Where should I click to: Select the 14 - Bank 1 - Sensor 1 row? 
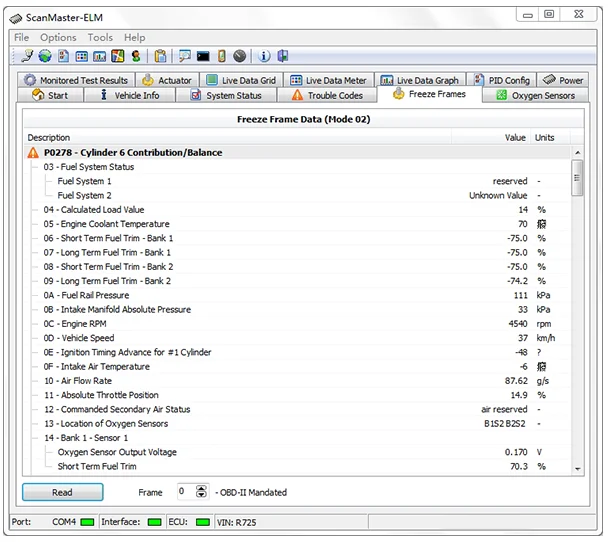(298, 438)
